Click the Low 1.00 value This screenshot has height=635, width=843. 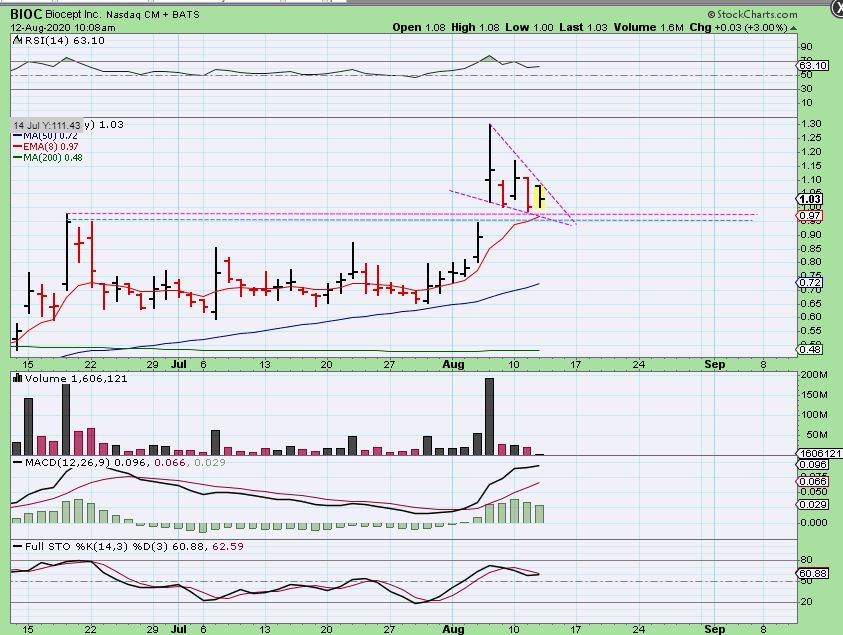(529, 27)
